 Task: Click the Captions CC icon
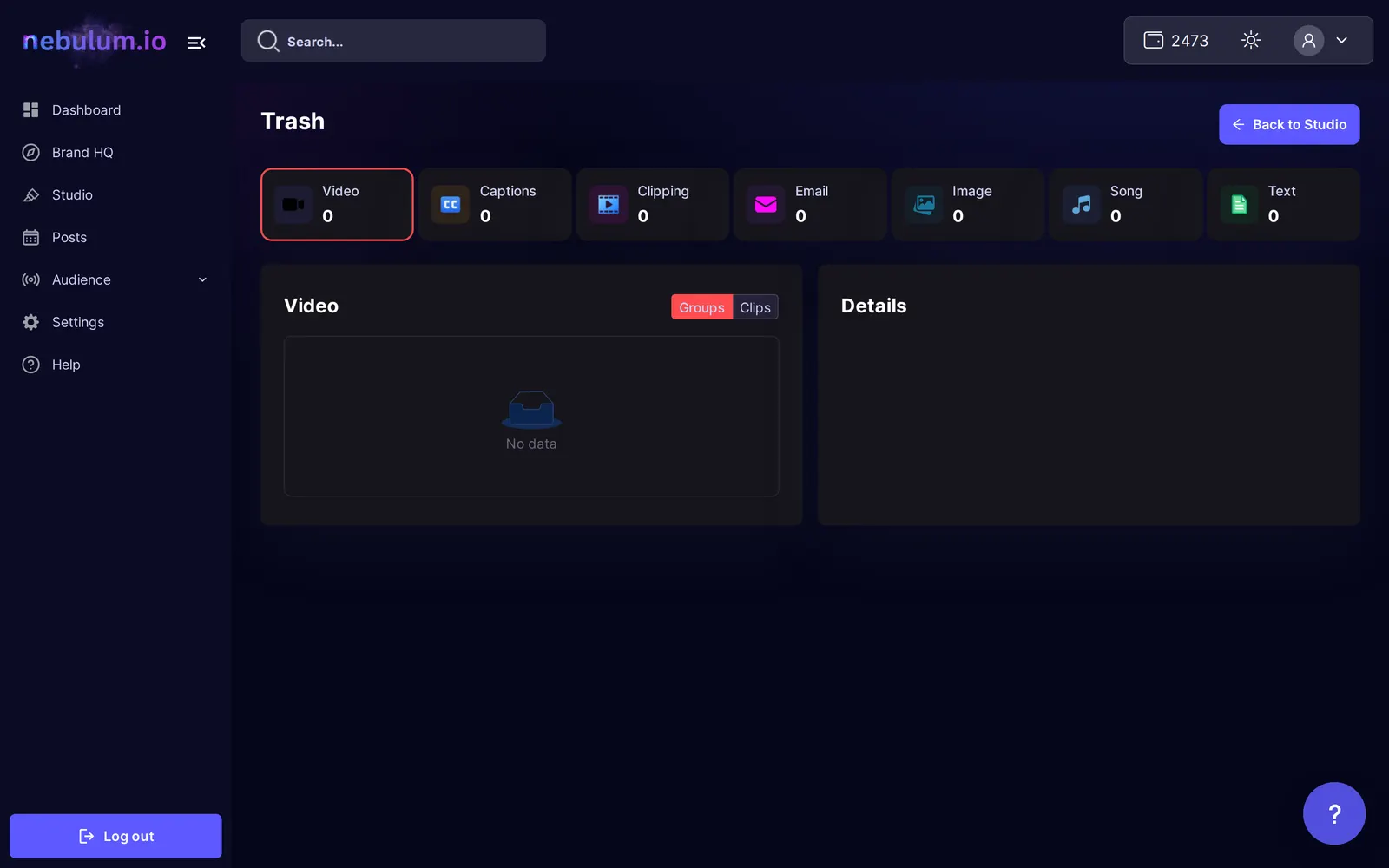coord(451,205)
